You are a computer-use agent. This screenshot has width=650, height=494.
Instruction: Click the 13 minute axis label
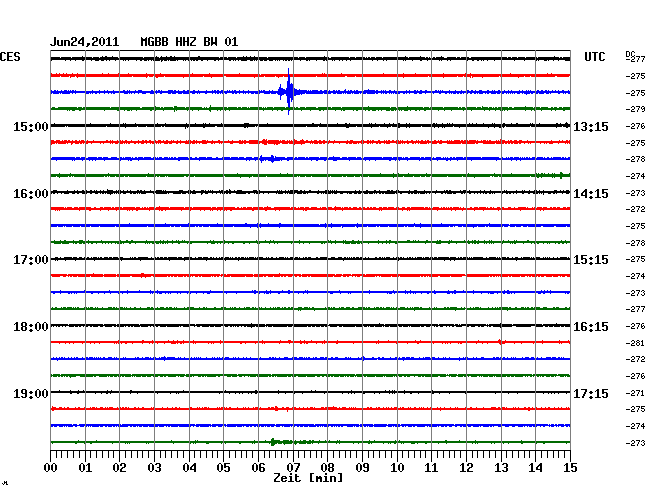click(x=501, y=467)
